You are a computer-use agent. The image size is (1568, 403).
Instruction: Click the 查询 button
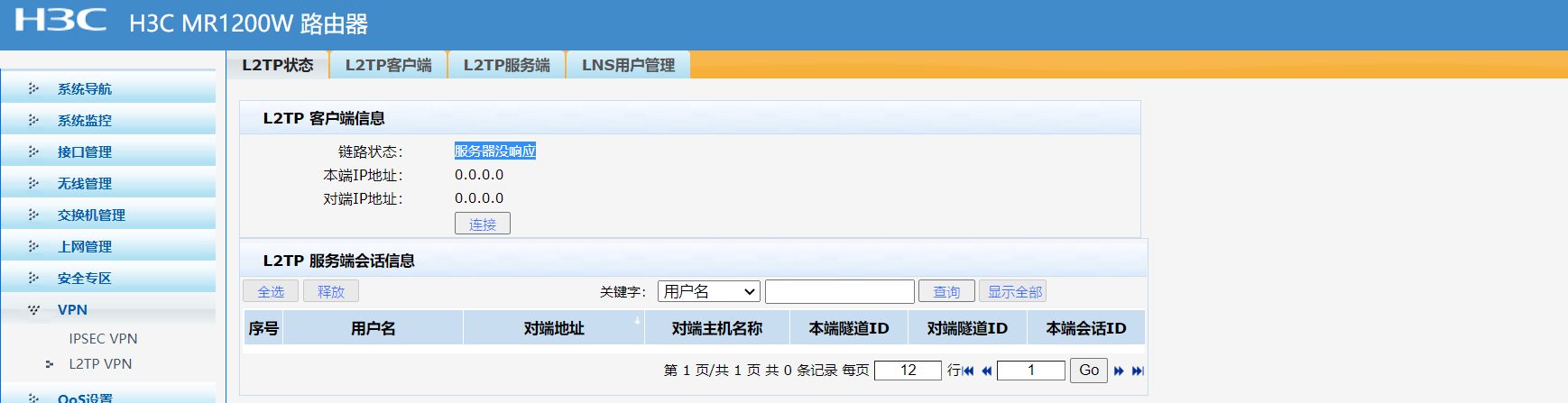[946, 291]
